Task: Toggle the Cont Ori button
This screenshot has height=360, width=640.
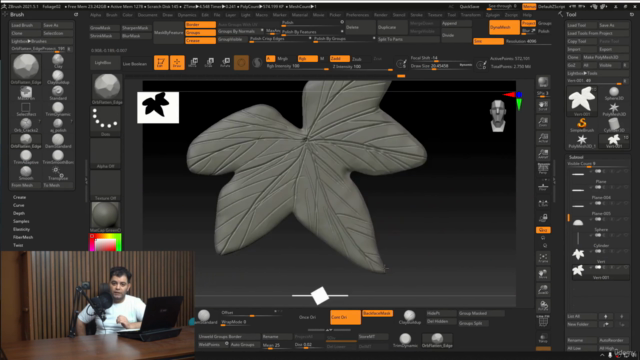Action: point(345,317)
